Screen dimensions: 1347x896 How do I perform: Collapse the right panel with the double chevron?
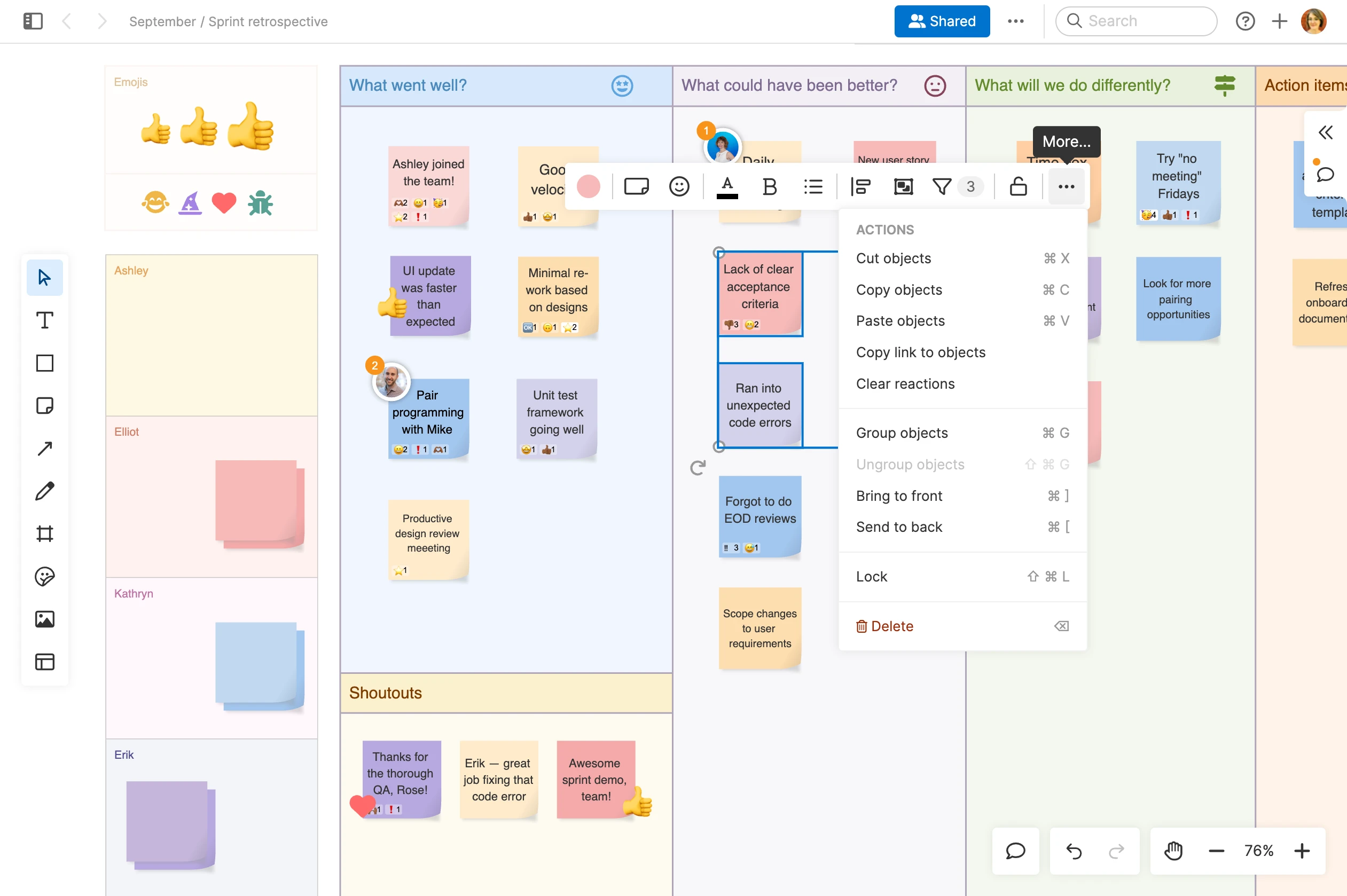(x=1325, y=132)
